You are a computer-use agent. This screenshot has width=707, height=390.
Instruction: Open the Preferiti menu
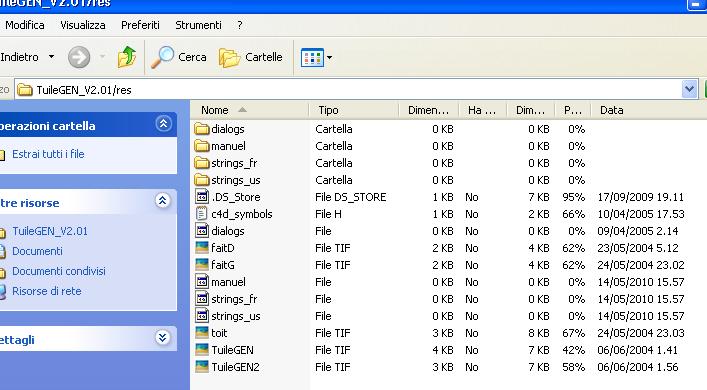140,25
